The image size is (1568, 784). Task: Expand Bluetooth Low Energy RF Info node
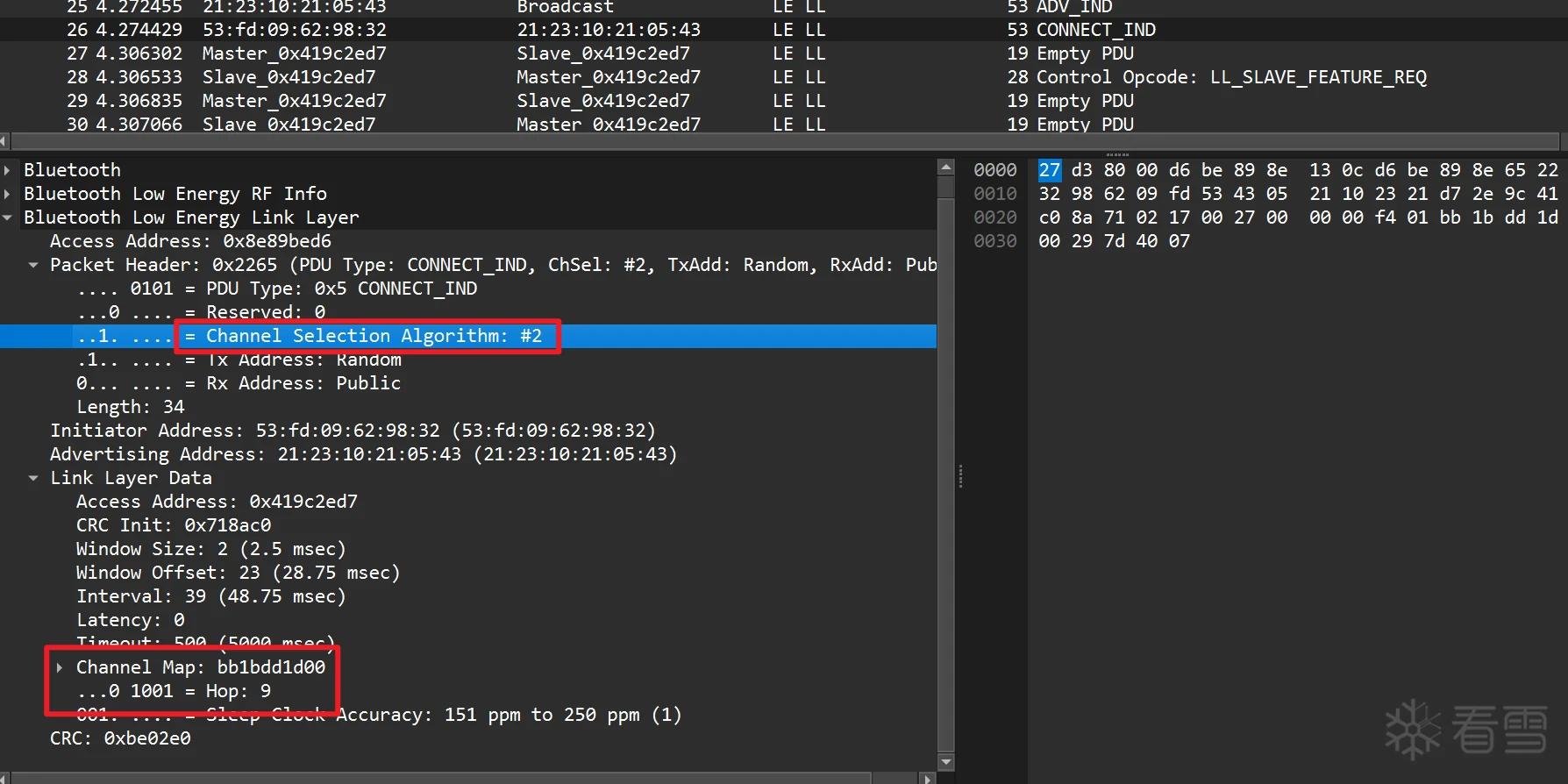pos(7,194)
